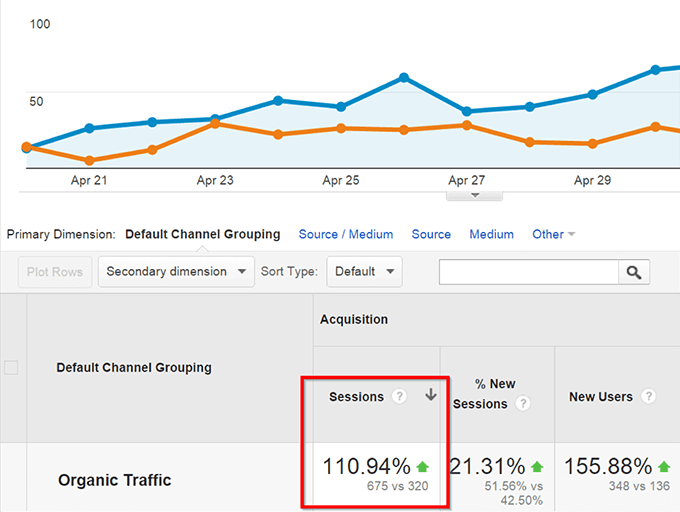Switch primary dimension to Source / Medium

pos(345,234)
